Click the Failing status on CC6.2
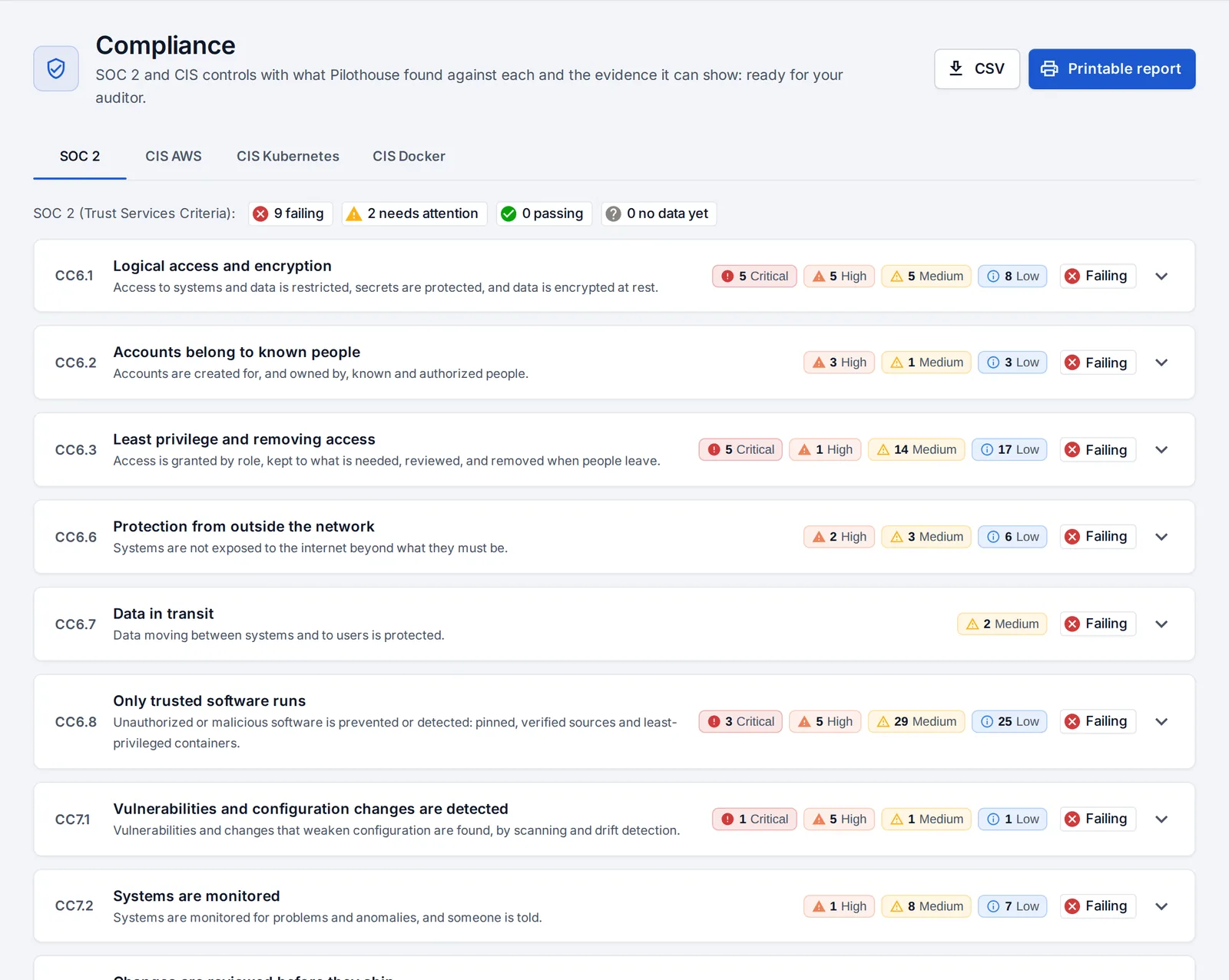The image size is (1229, 980). click(1098, 363)
